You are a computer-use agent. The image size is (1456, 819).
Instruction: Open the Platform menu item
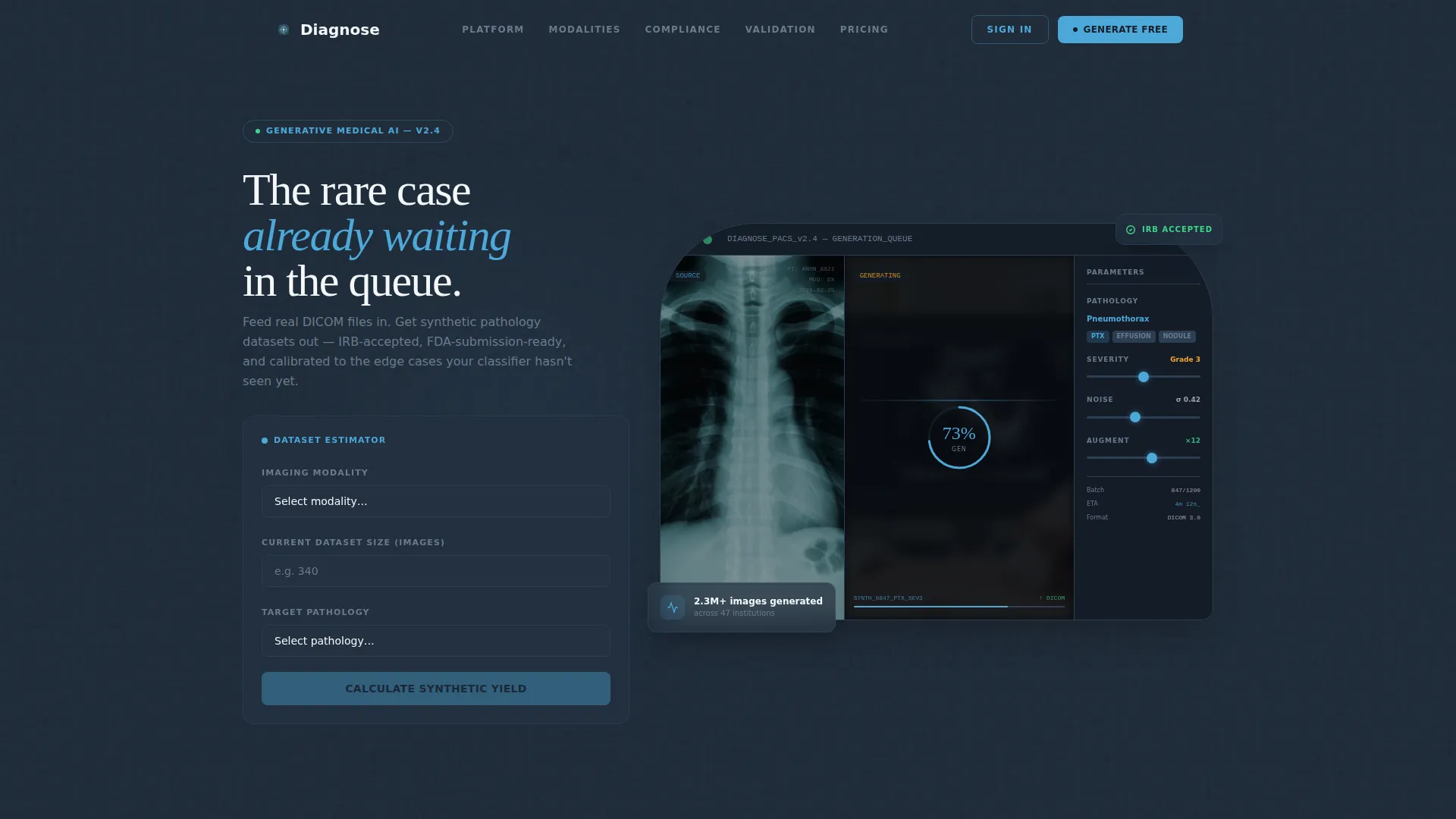point(493,30)
